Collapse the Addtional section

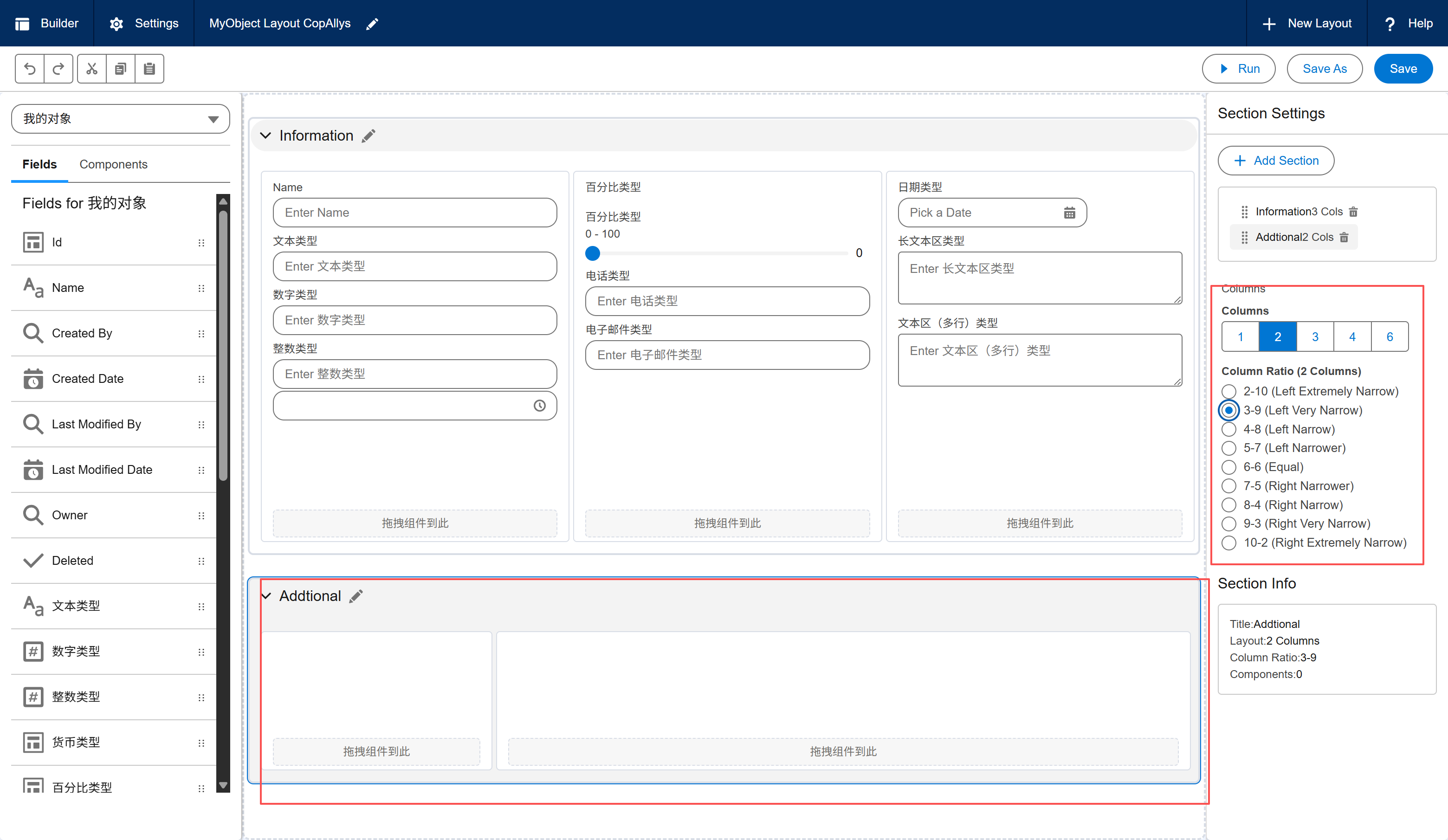(x=265, y=596)
